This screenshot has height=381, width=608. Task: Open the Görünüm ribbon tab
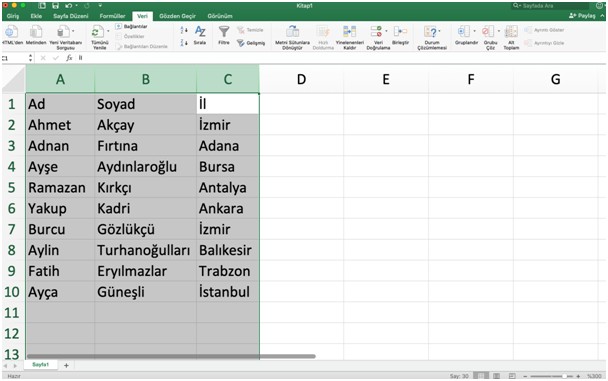(x=220, y=16)
